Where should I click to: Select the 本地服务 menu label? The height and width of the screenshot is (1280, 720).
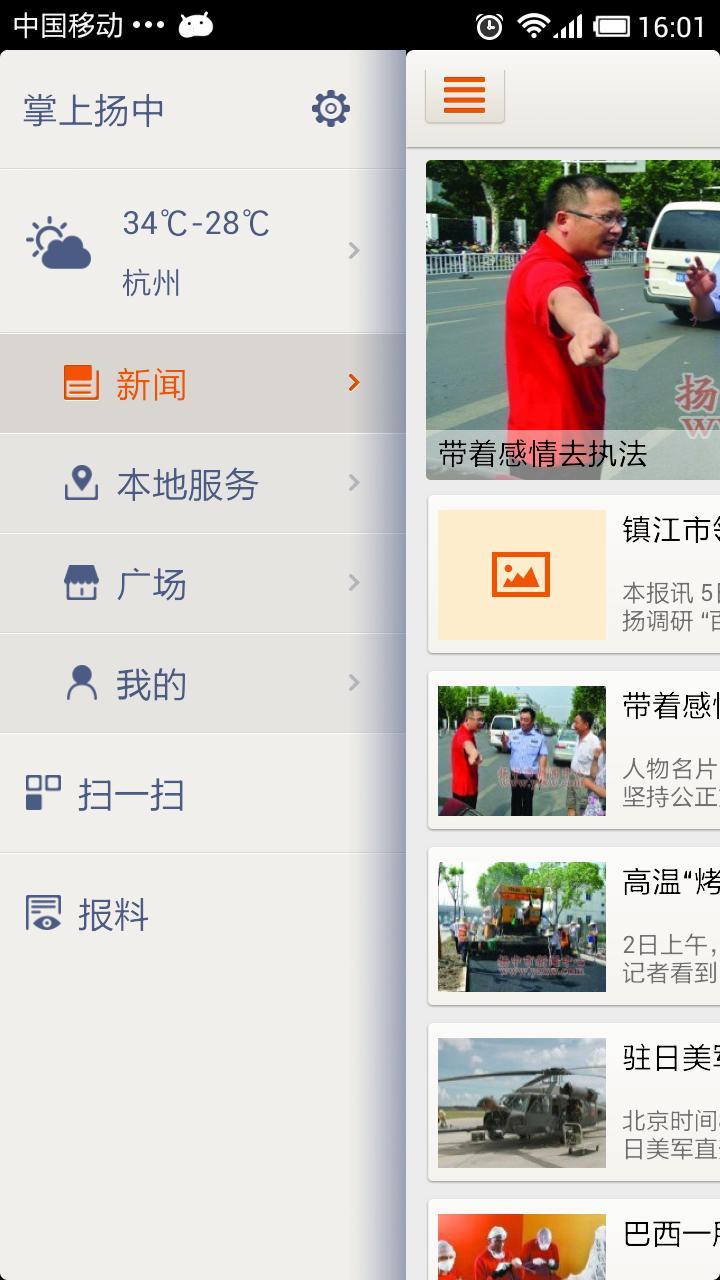pyautogui.click(x=187, y=484)
